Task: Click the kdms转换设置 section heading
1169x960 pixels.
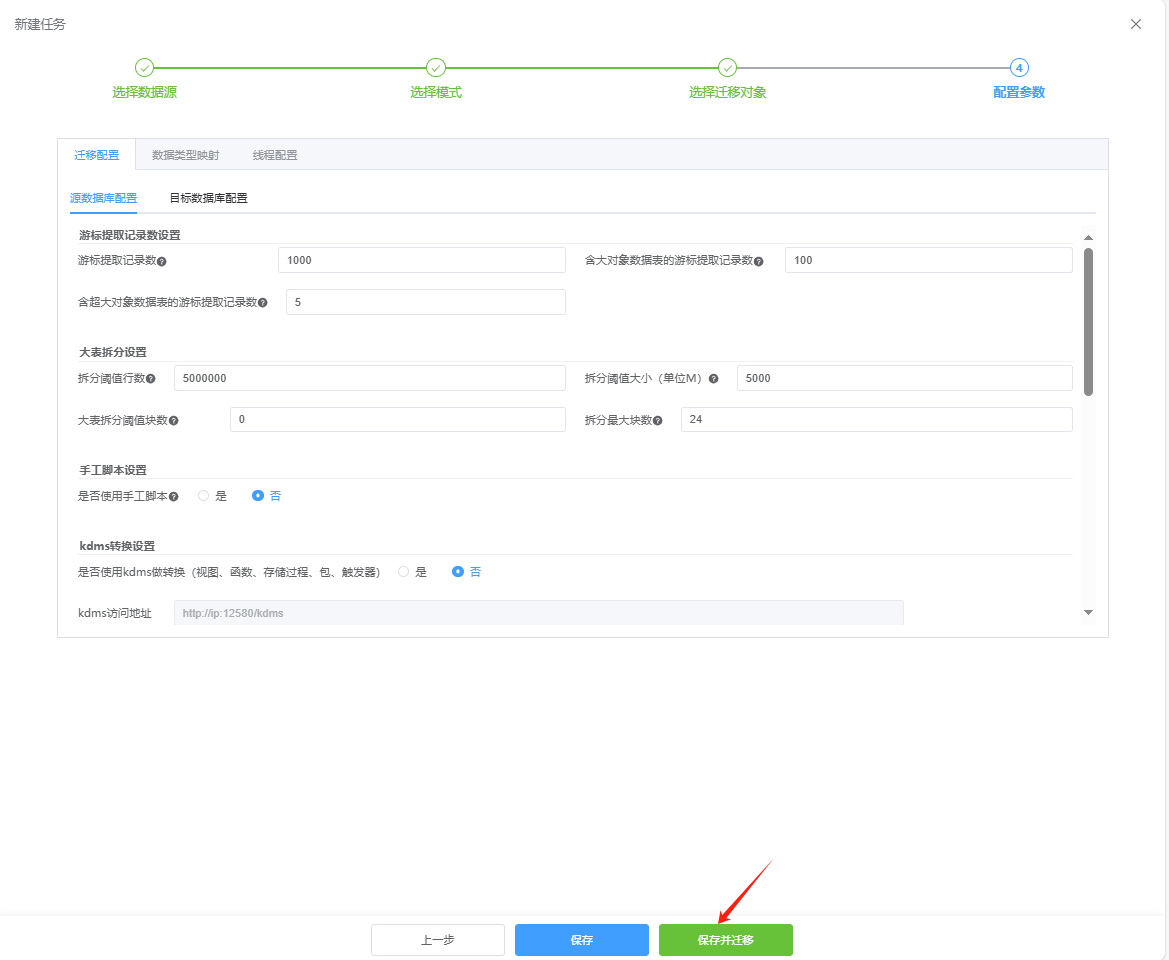Action: pyautogui.click(x=117, y=546)
